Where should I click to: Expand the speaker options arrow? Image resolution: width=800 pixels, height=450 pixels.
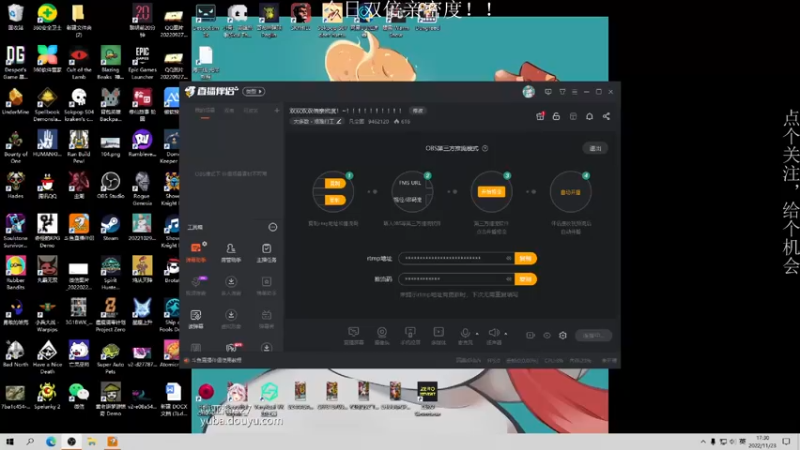506,334
